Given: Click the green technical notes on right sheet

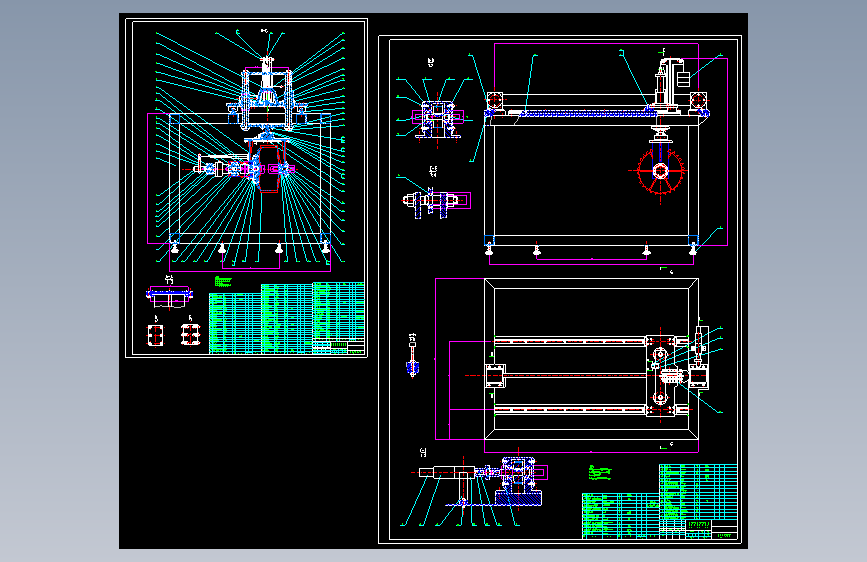Looking at the screenshot, I should point(600,473).
